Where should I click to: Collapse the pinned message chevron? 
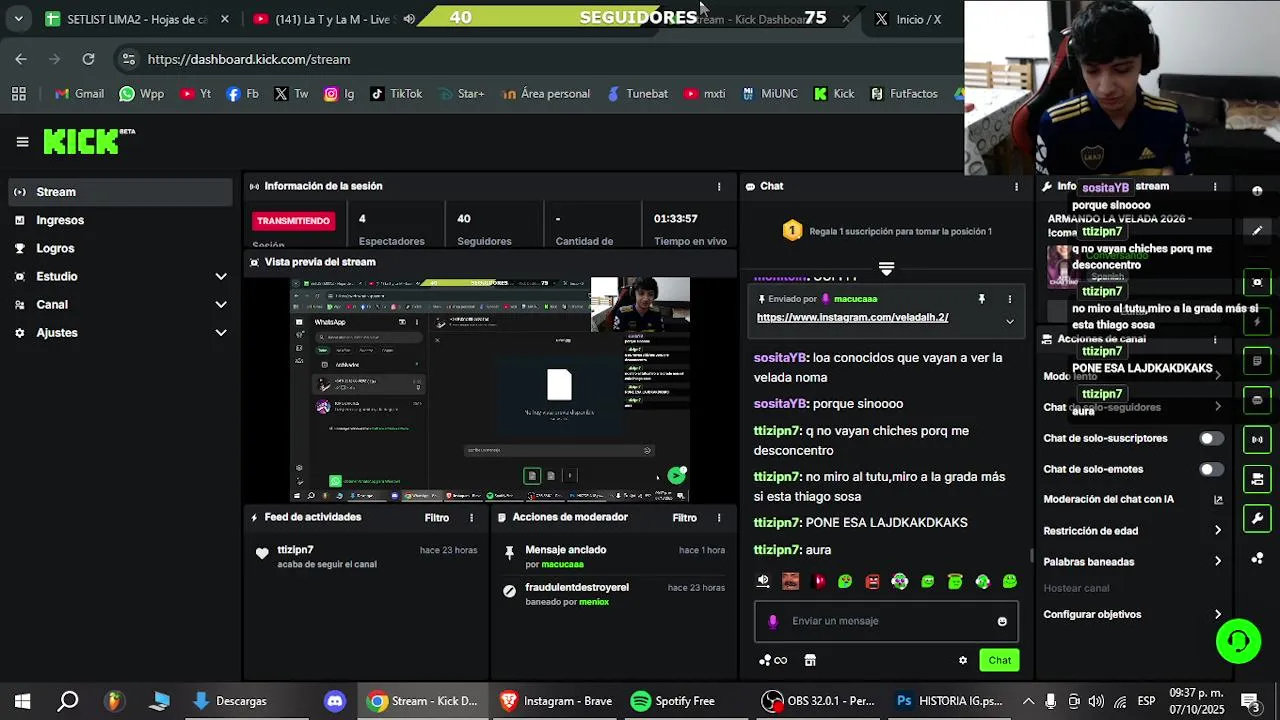pos(1009,321)
